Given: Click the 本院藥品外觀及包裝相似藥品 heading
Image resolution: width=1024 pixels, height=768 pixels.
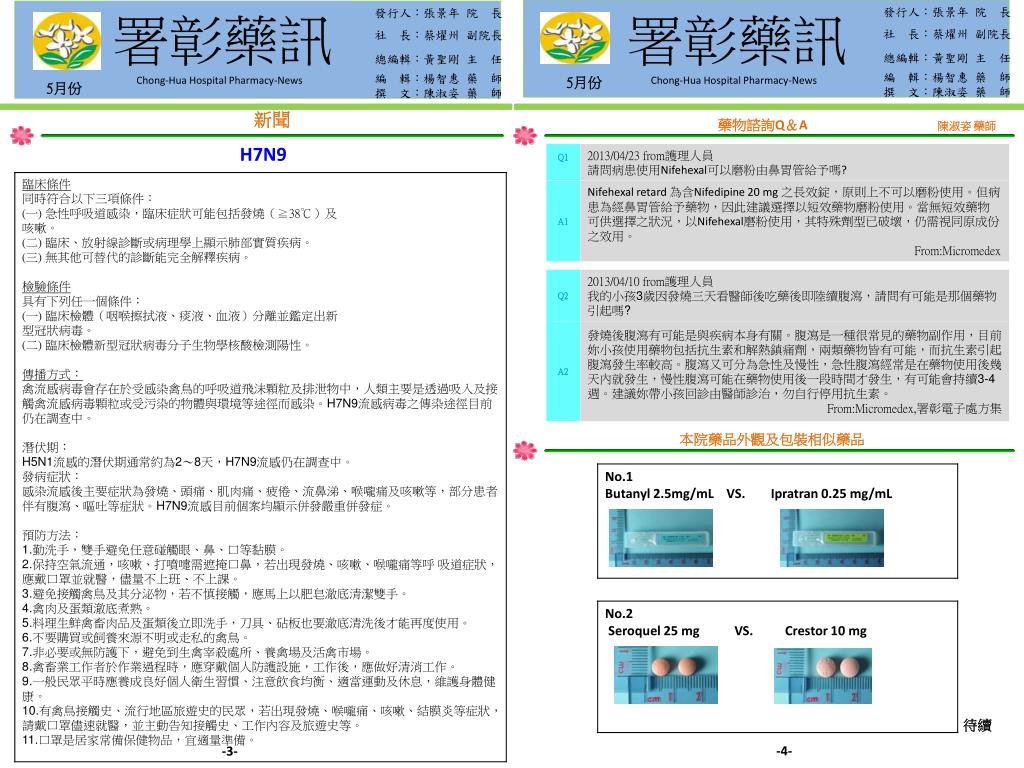Looking at the screenshot, I should click(x=771, y=440).
